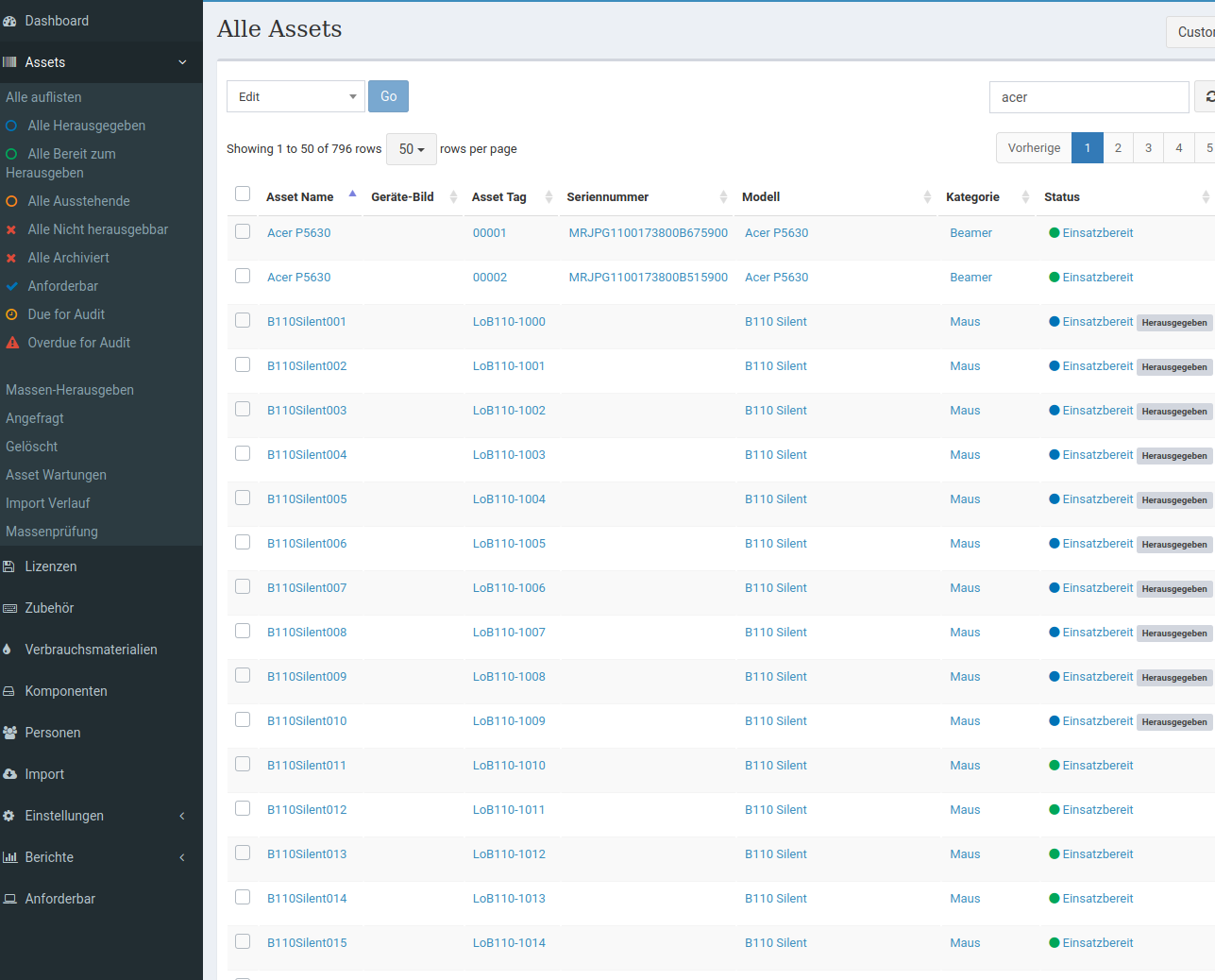Open the 50 rows per page dropdown
The width and height of the screenshot is (1215, 980).
tap(411, 148)
